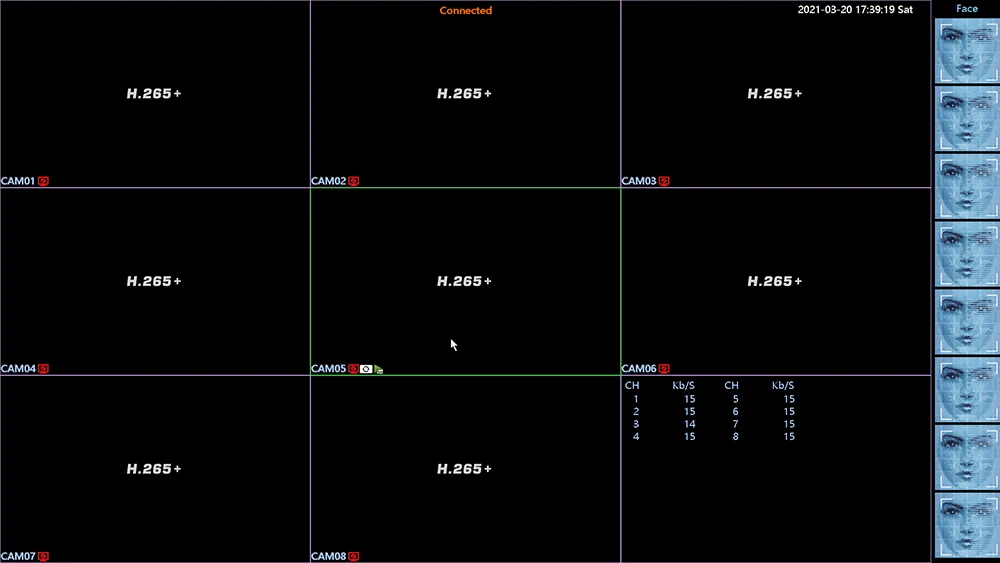
Task: Click the bitrate value for channel 1
Action: tap(689, 399)
